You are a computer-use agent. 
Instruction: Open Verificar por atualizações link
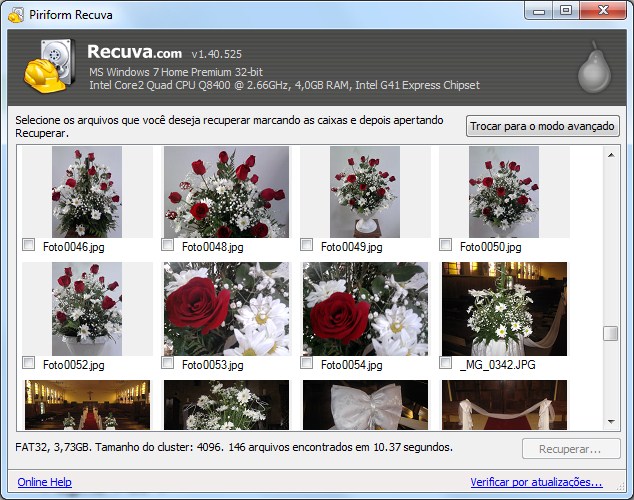click(x=536, y=482)
